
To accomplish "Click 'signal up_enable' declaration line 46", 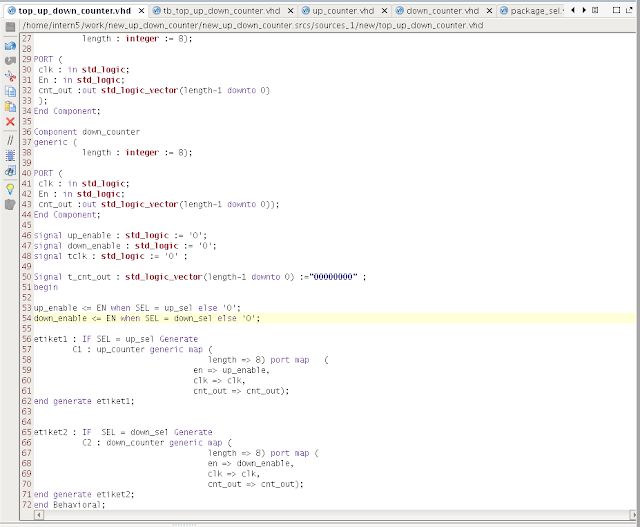I will click(120, 236).
